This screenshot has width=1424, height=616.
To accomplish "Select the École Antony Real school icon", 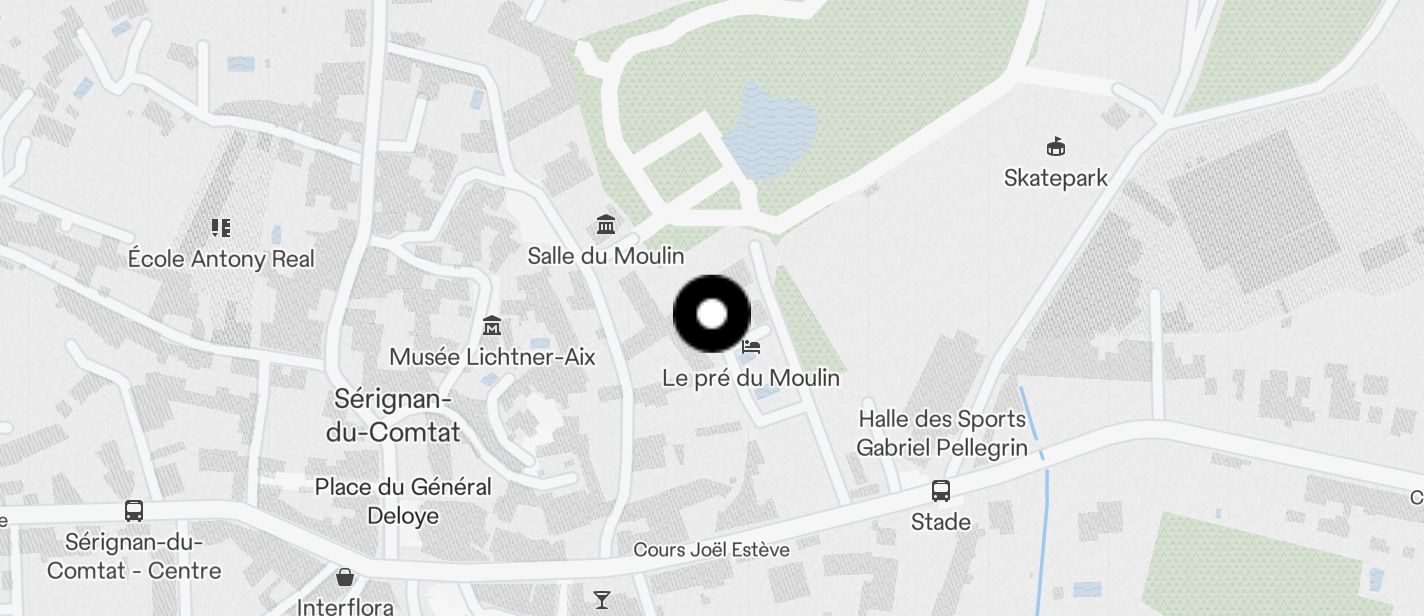I will click(221, 228).
